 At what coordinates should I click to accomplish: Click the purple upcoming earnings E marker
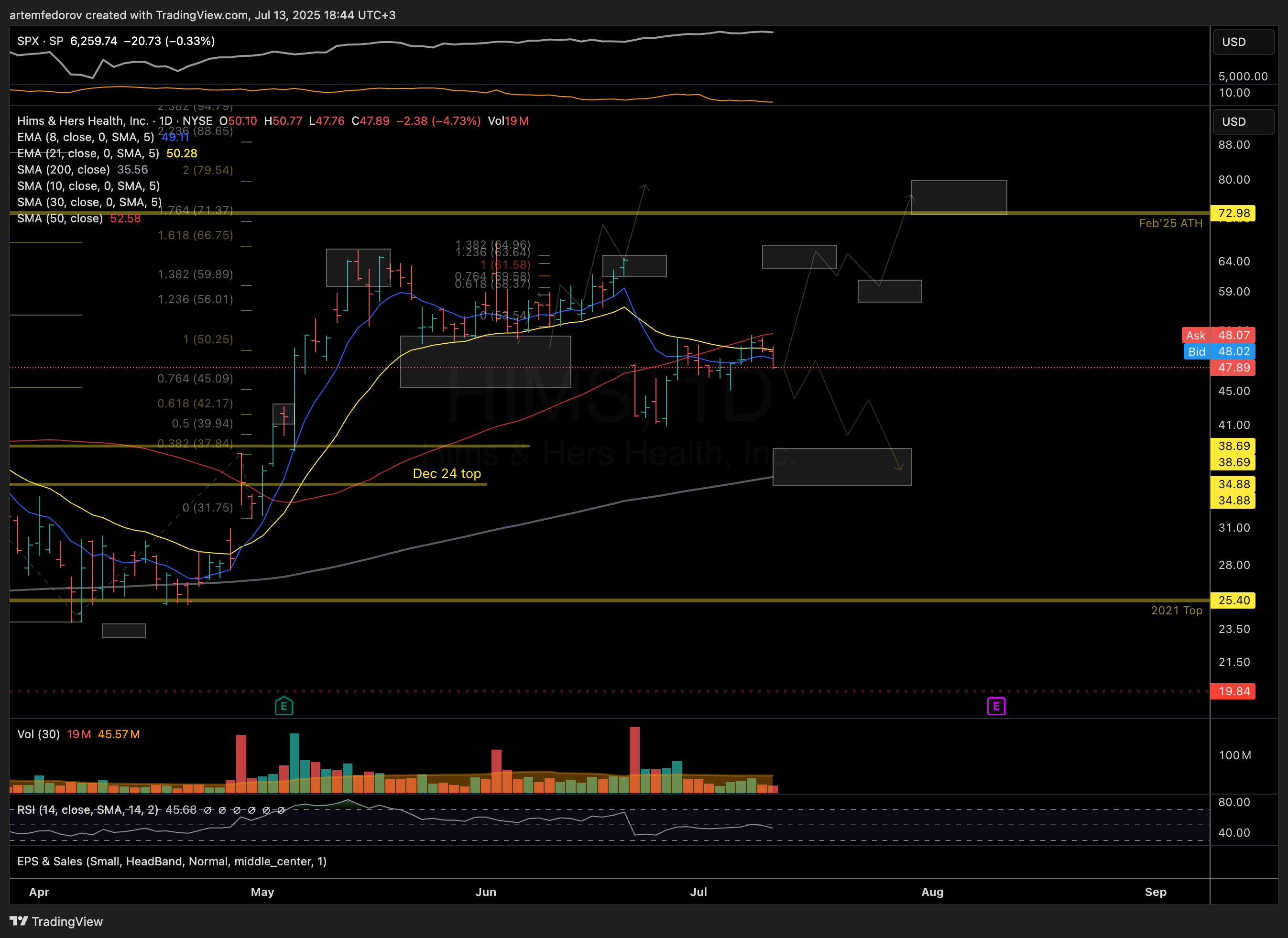(996, 706)
